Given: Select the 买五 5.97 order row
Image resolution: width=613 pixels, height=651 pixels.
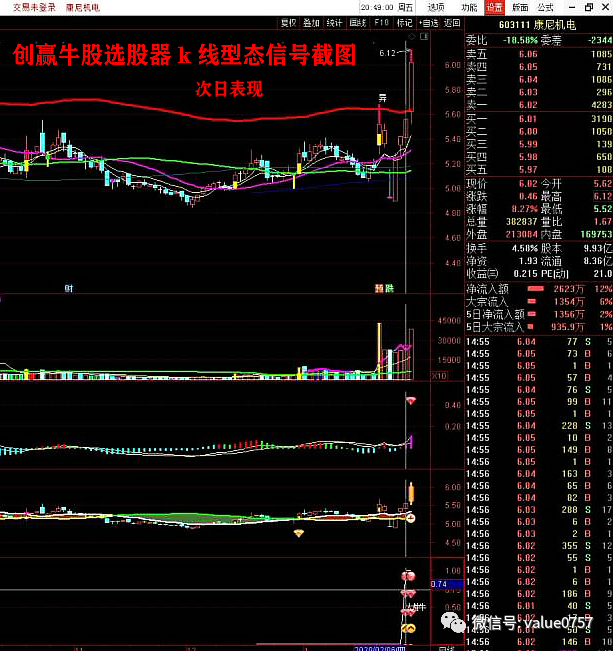Looking at the screenshot, I should [x=539, y=169].
